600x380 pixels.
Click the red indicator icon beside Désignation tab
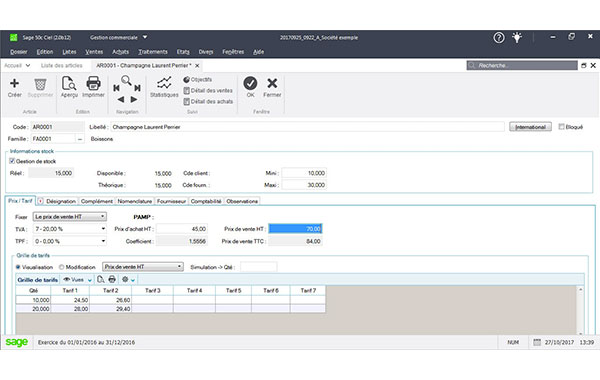40,201
